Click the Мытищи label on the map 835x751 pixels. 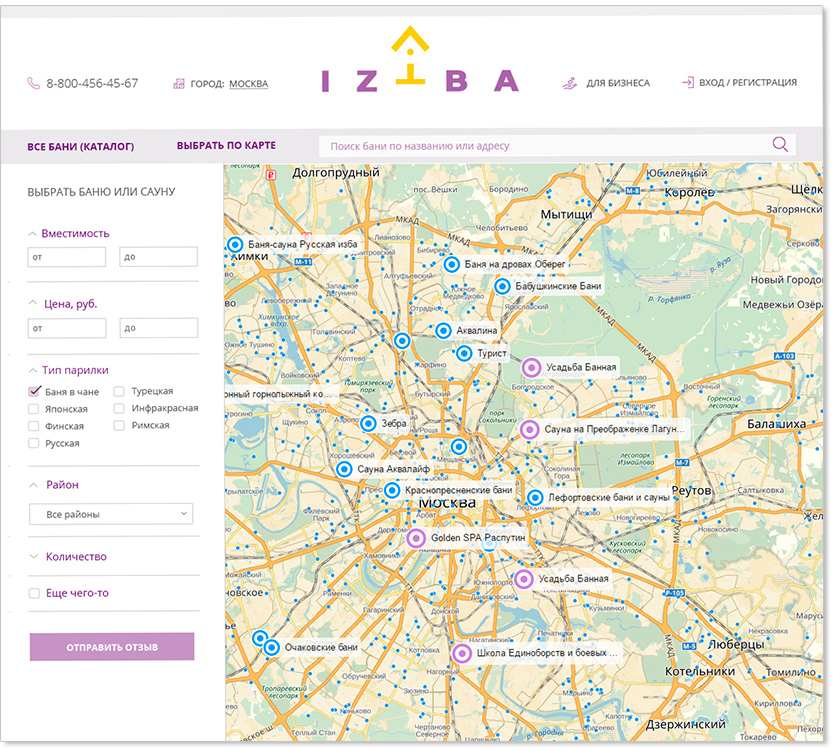(566, 215)
